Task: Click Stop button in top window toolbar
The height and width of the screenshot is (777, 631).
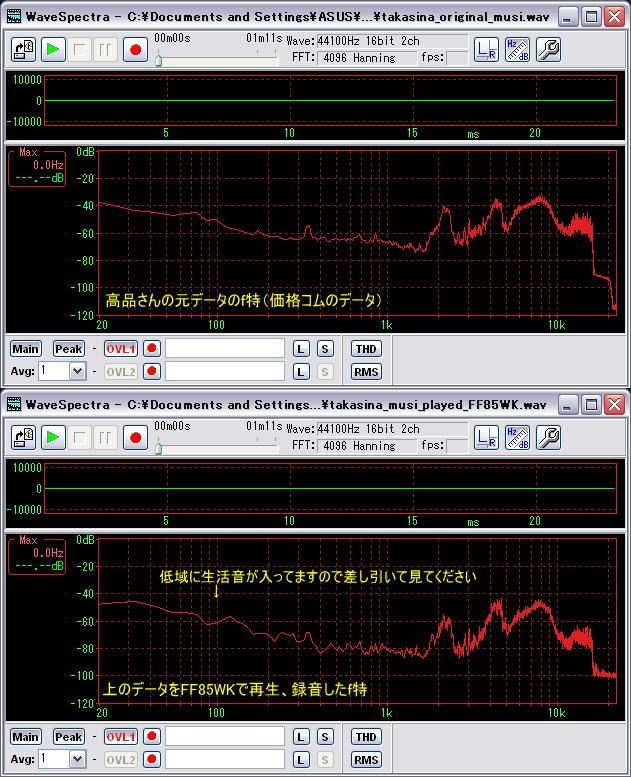Action: click(x=79, y=50)
